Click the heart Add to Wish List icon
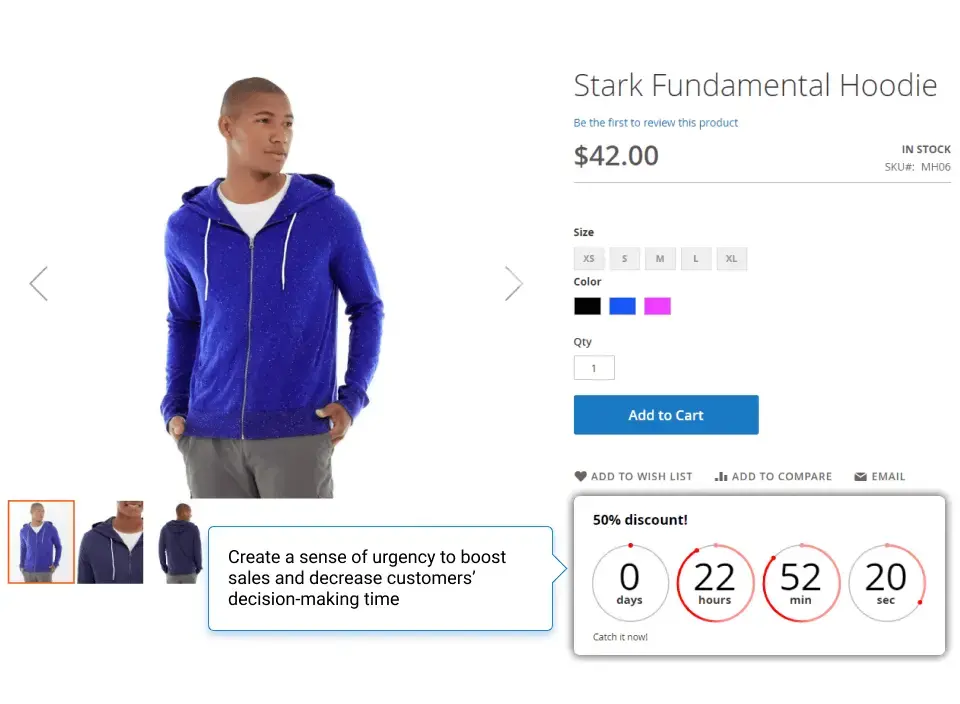 [x=580, y=477]
